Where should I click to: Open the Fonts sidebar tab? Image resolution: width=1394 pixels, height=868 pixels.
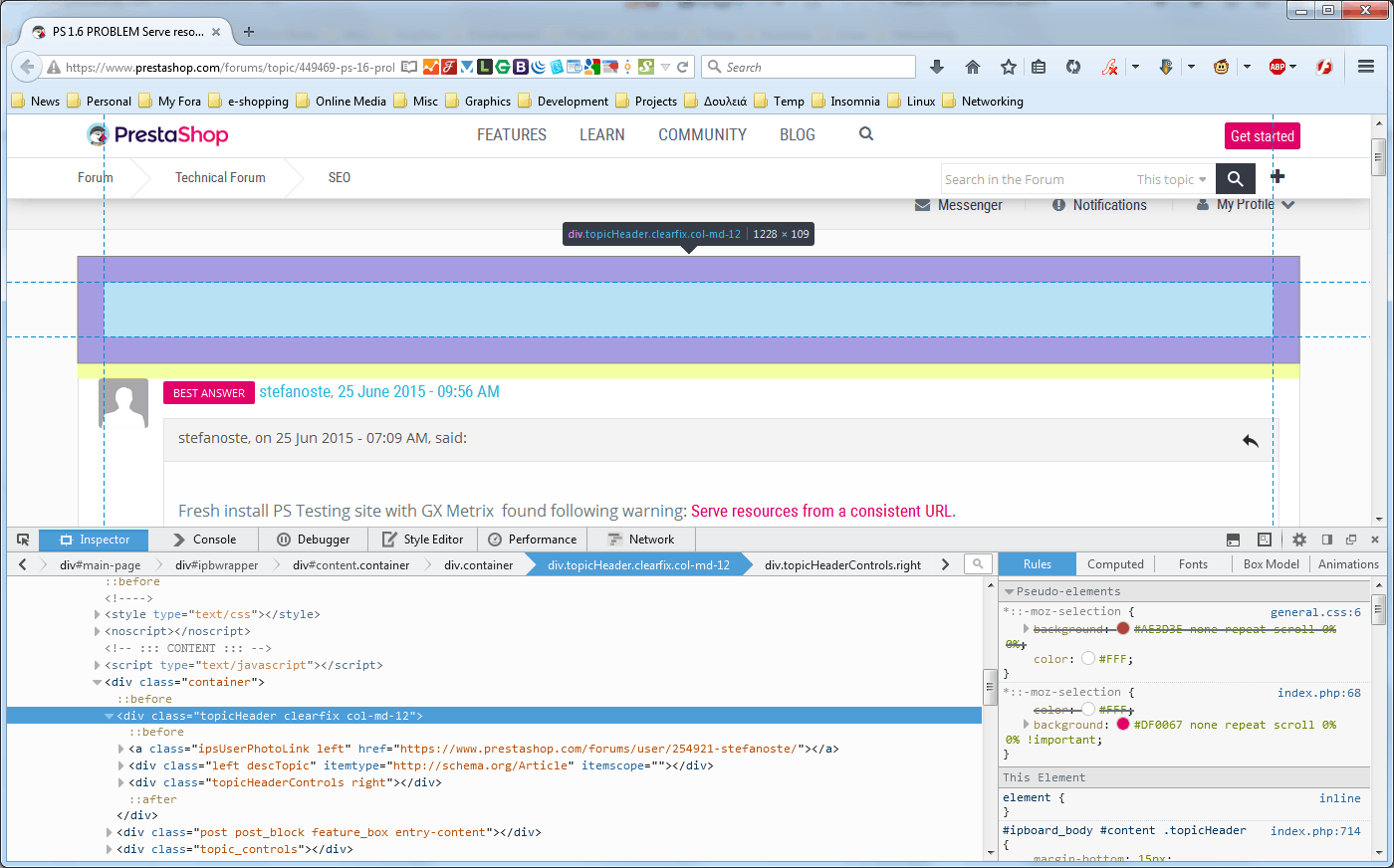(x=1193, y=564)
